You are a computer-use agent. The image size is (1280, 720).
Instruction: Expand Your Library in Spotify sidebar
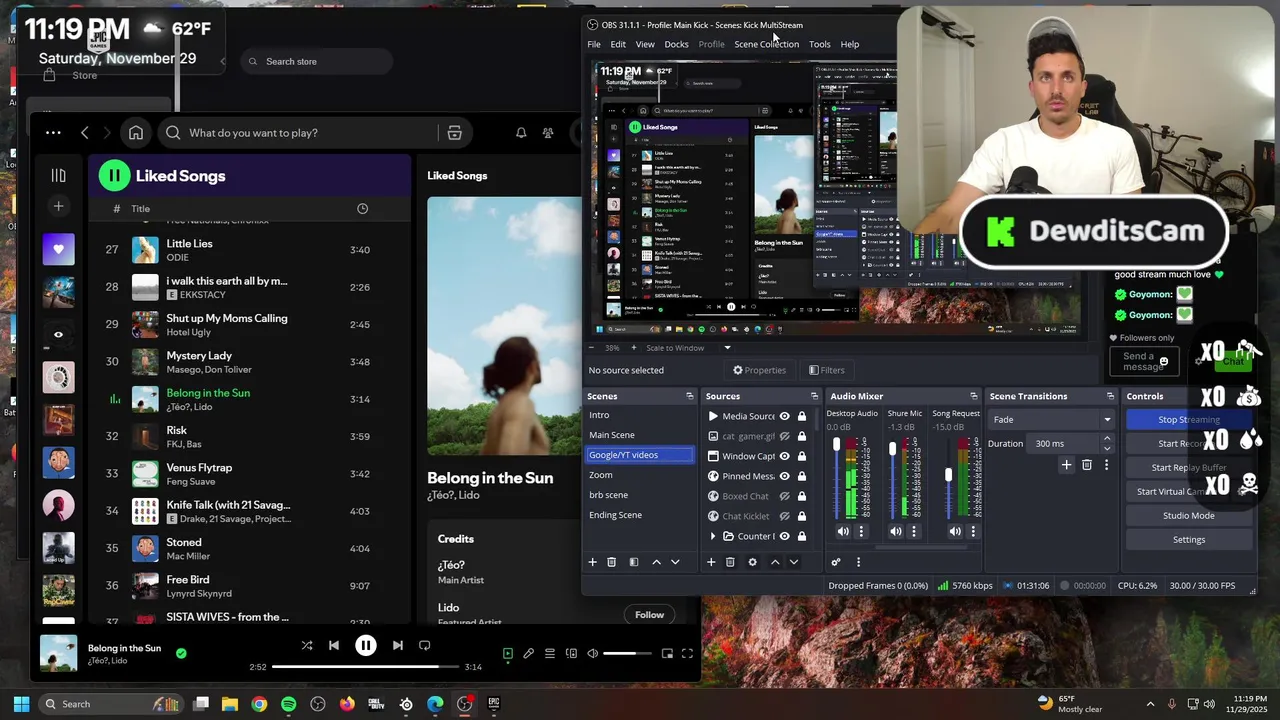click(58, 175)
